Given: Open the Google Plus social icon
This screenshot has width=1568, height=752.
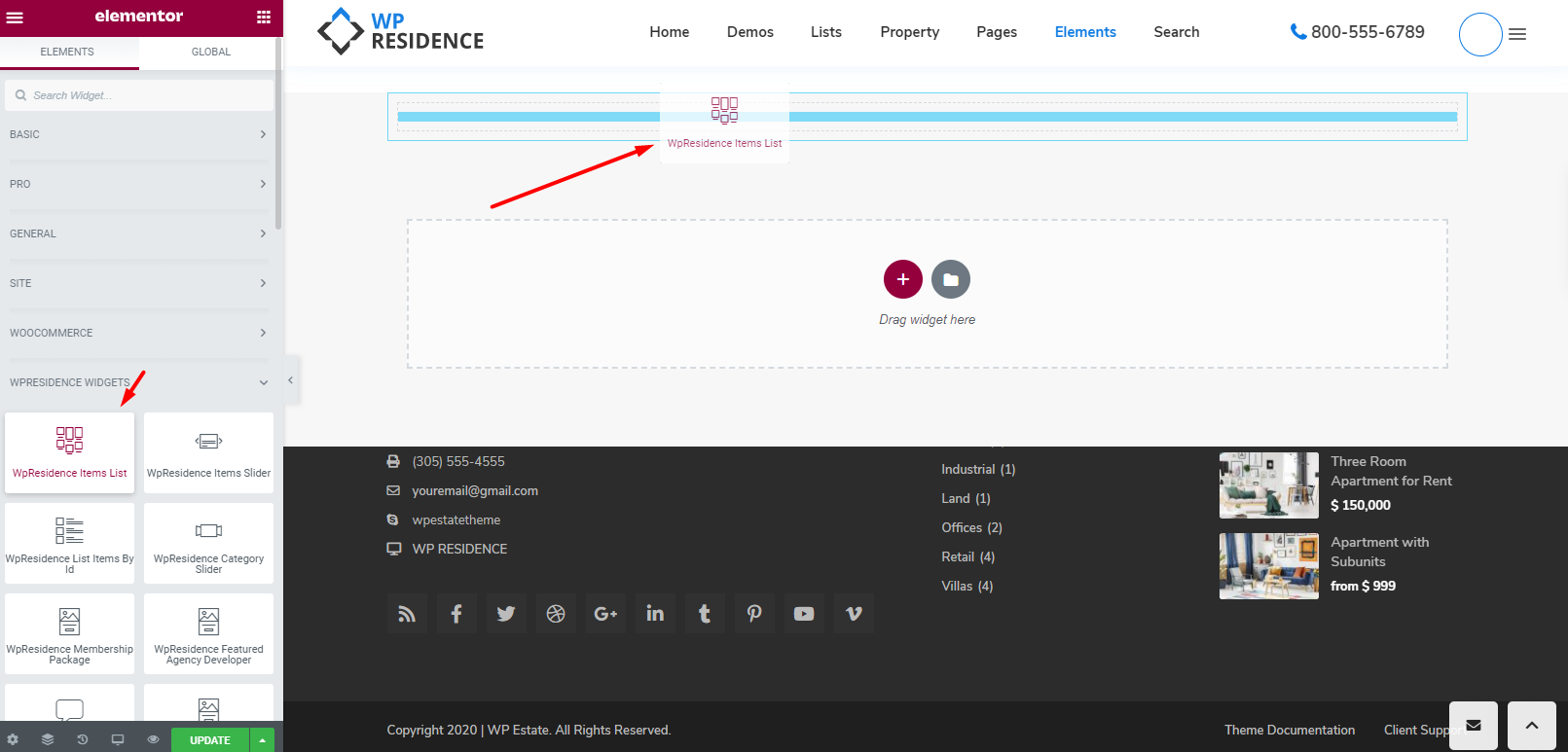Looking at the screenshot, I should [x=605, y=614].
